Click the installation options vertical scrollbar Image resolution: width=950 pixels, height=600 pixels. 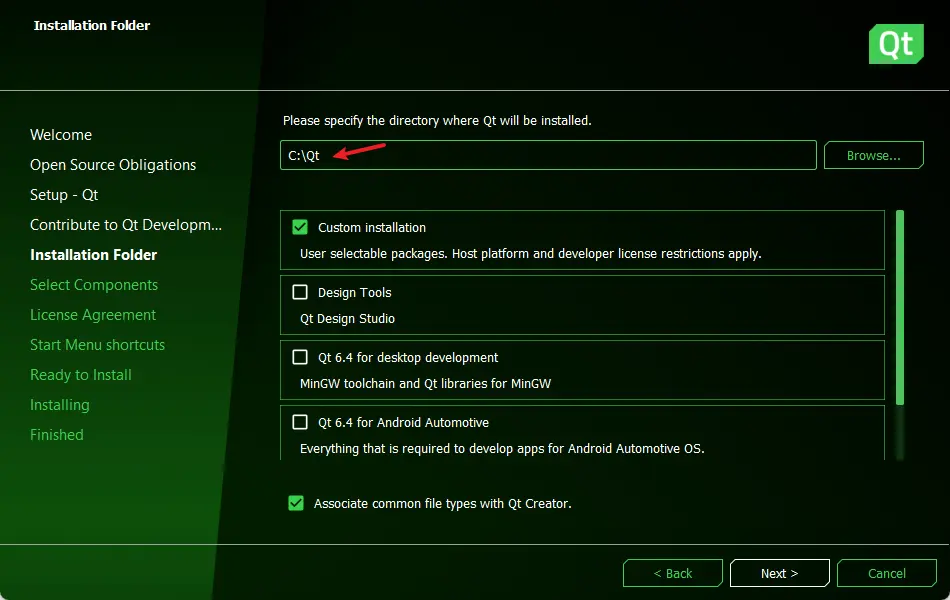(900, 307)
